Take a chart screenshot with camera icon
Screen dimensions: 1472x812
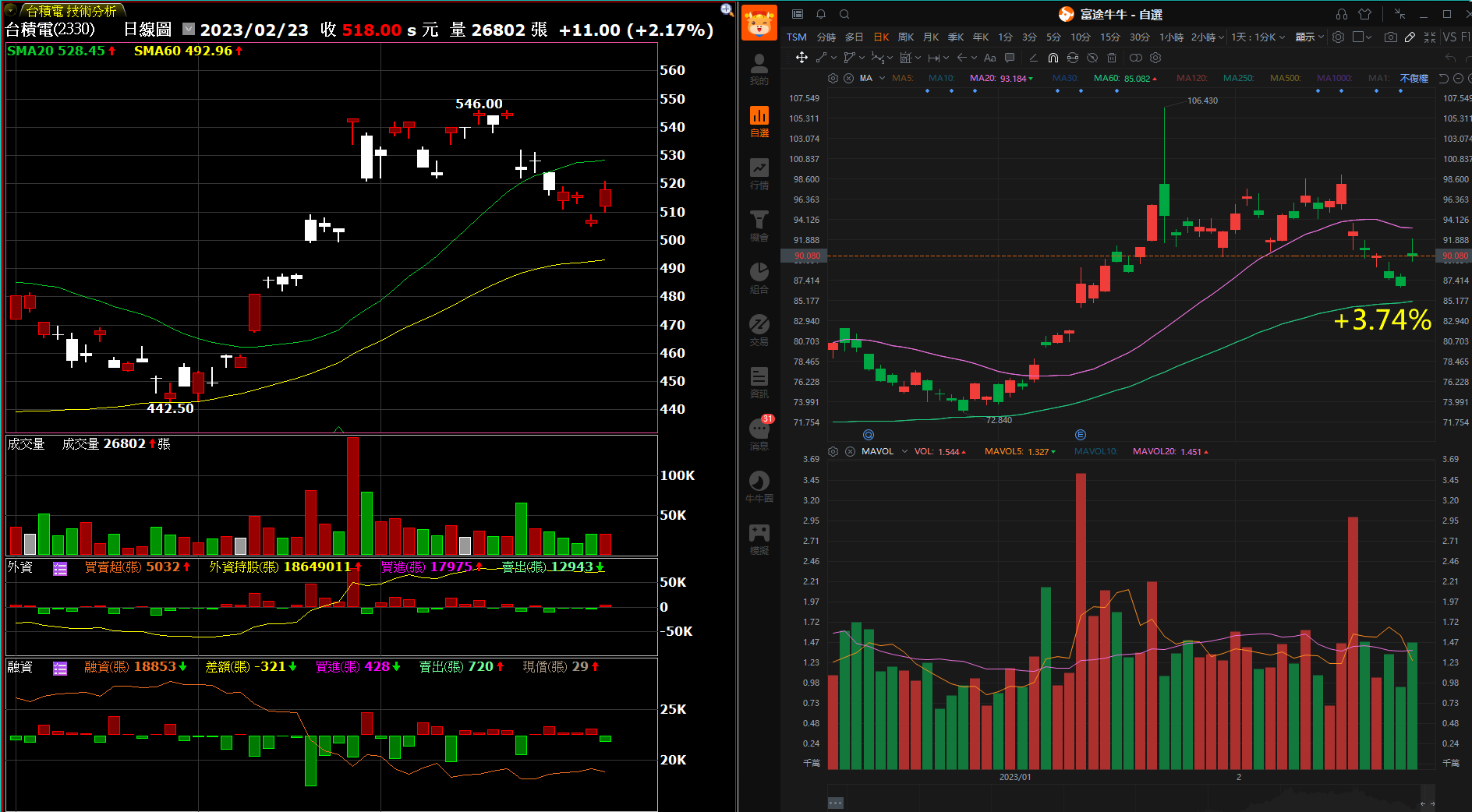1391,37
